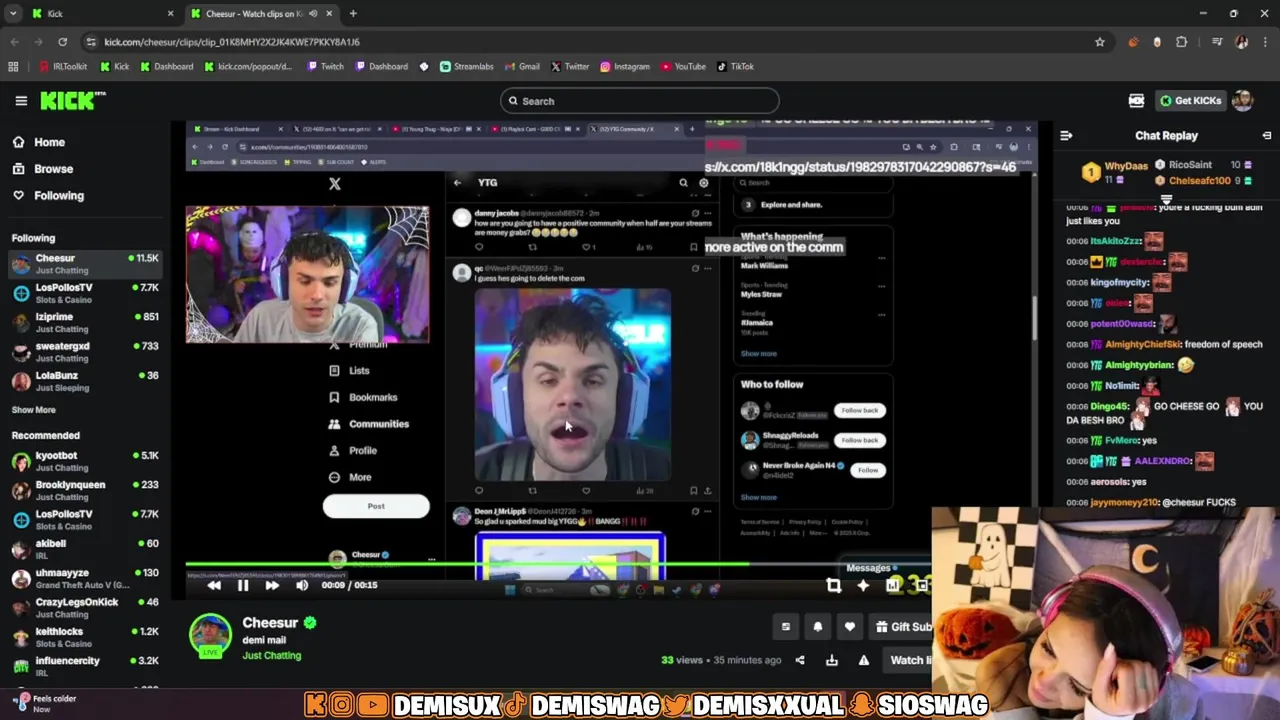Viewport: 1280px width, 720px height.
Task: Open akibell in Recommended list
Action: [x=85, y=549]
